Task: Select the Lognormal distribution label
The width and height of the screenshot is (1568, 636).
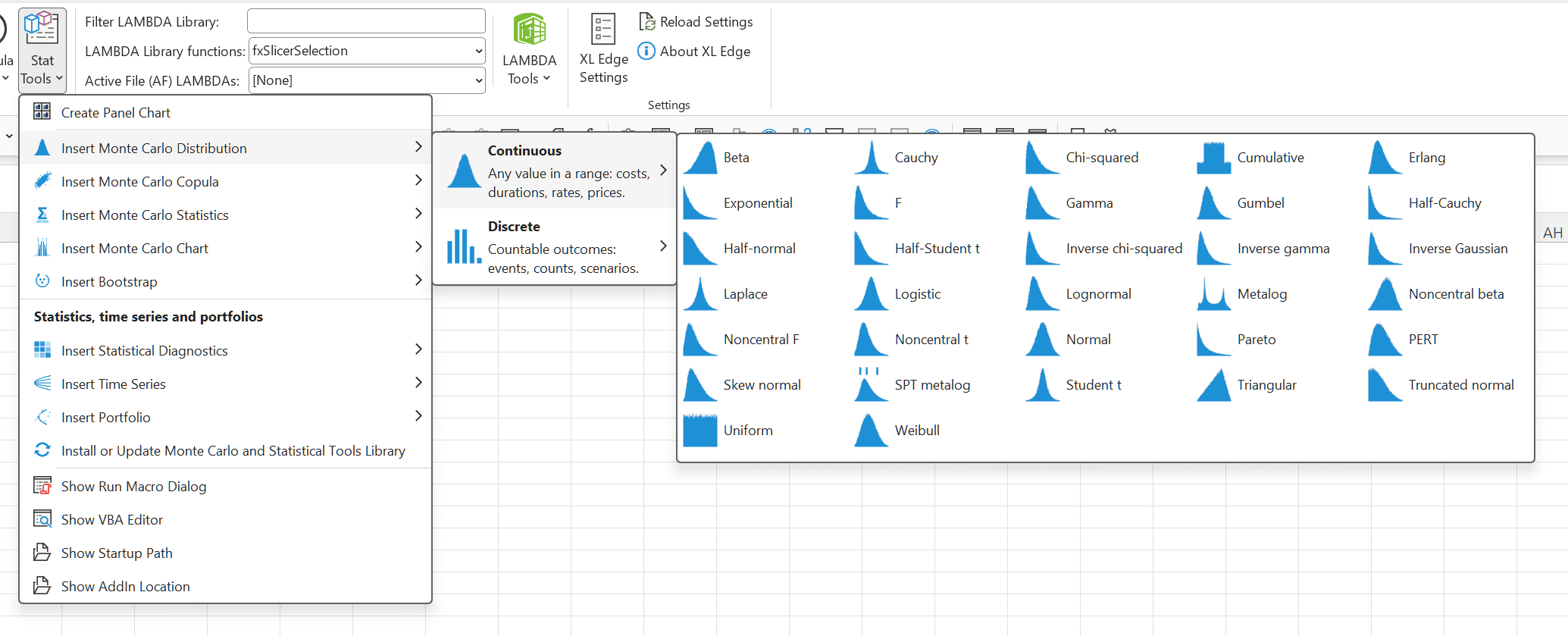Action: coord(1098,294)
